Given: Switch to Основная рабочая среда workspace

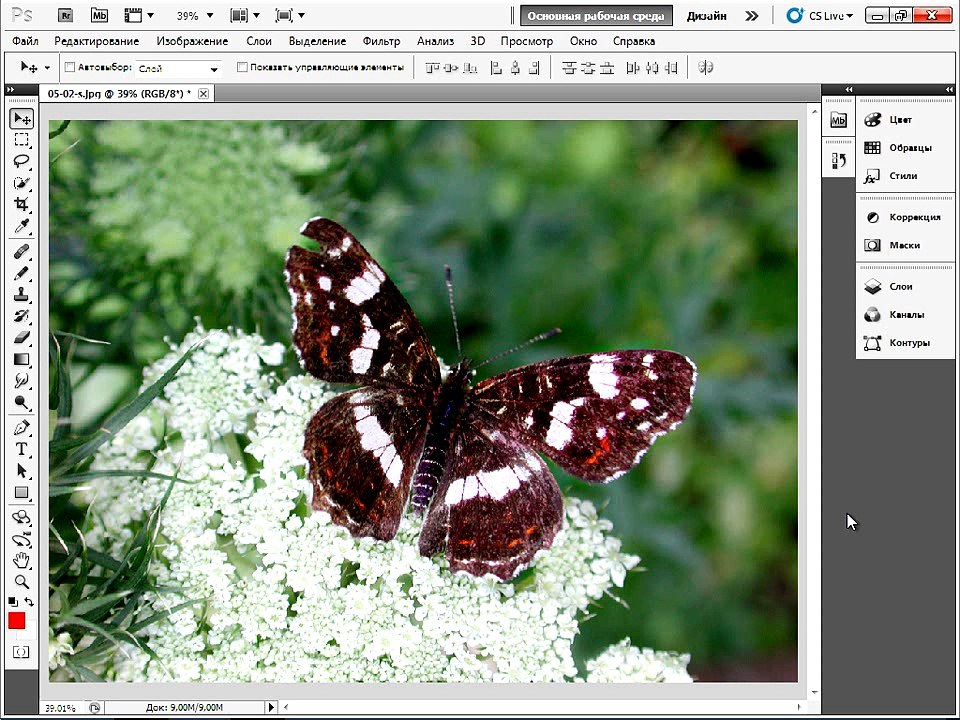Looking at the screenshot, I should (596, 16).
